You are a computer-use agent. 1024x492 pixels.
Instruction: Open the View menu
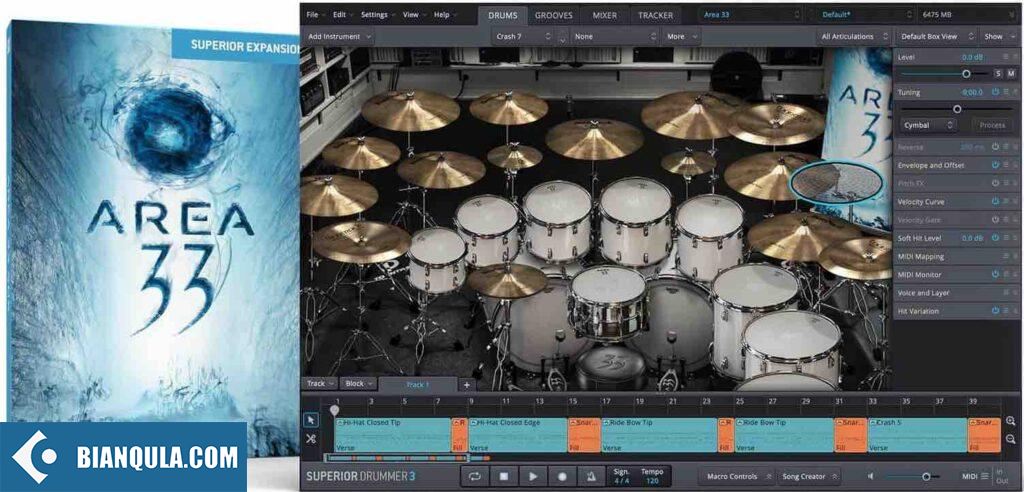[413, 14]
